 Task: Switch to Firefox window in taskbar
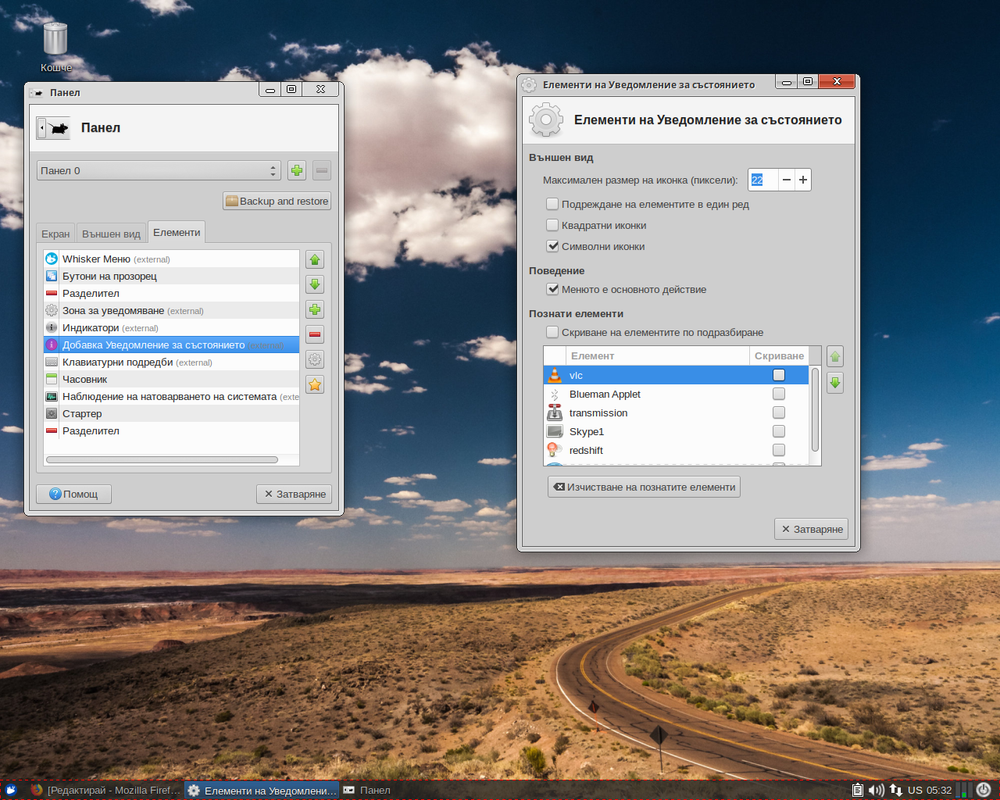pyautogui.click(x=106, y=790)
